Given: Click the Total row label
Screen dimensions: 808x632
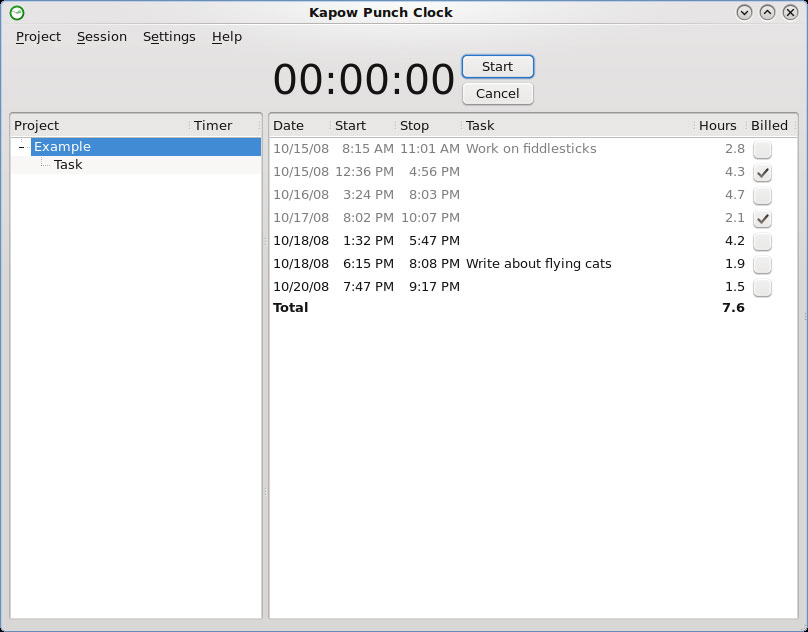Looking at the screenshot, I should (x=291, y=307).
